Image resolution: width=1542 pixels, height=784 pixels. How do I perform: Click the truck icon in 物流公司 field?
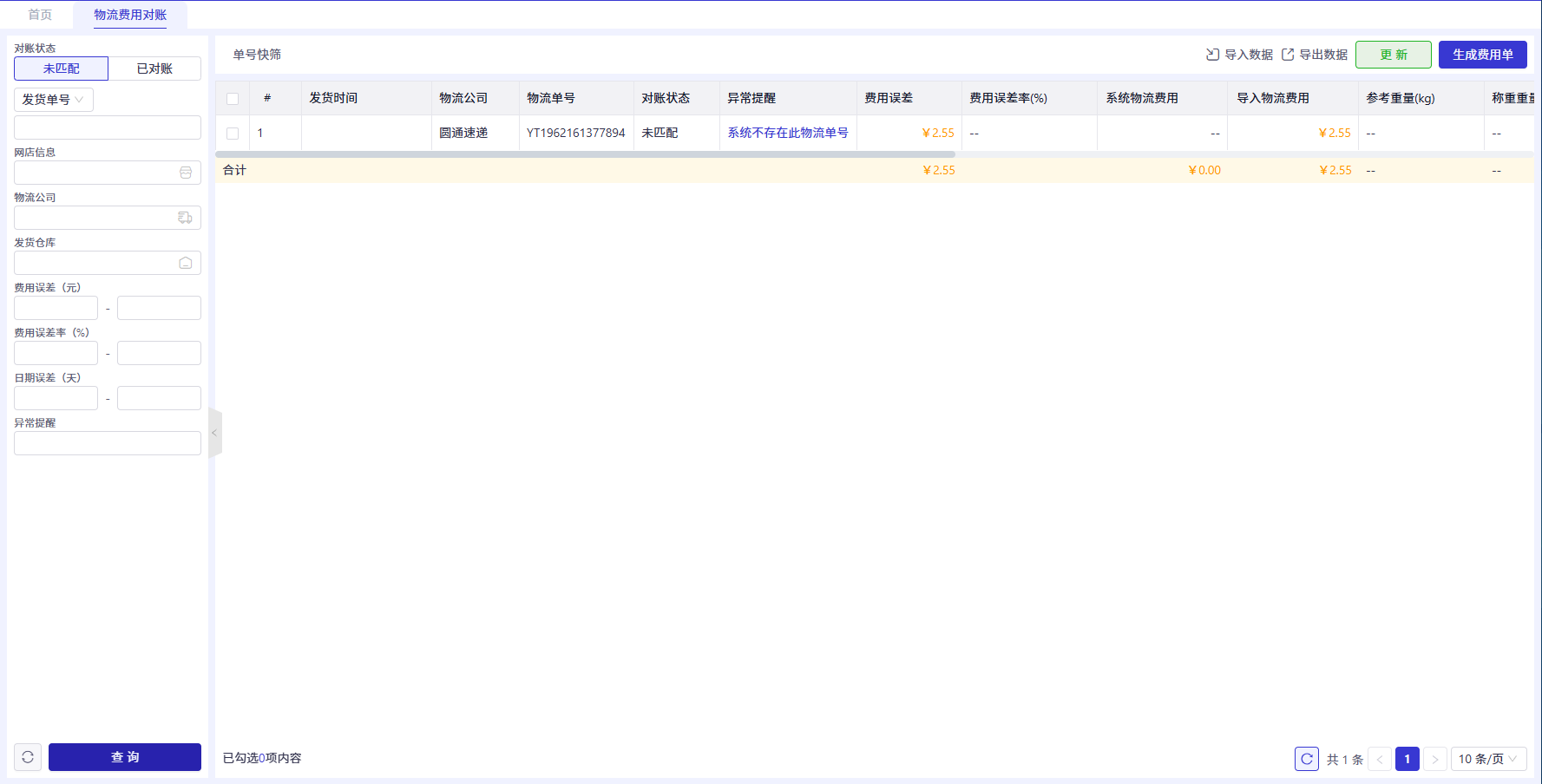tap(186, 218)
